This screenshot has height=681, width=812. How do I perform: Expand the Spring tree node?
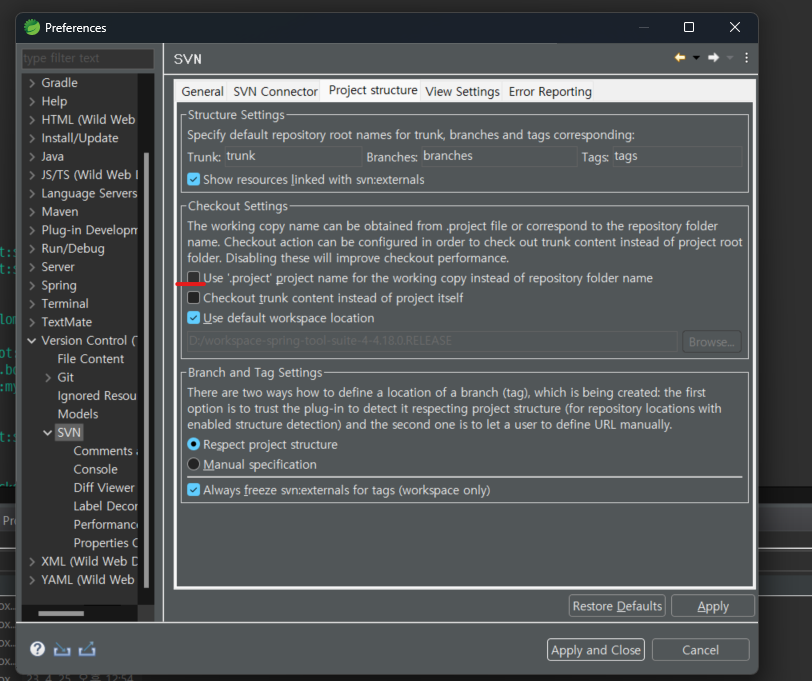[x=32, y=285]
